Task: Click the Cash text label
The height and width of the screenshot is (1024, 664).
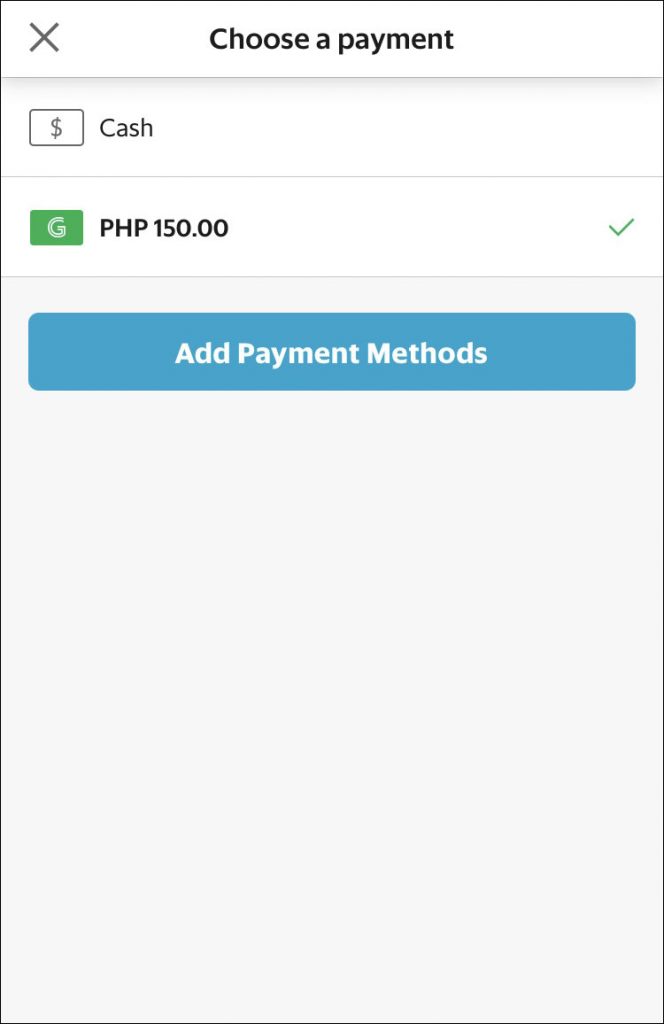Action: [x=125, y=127]
